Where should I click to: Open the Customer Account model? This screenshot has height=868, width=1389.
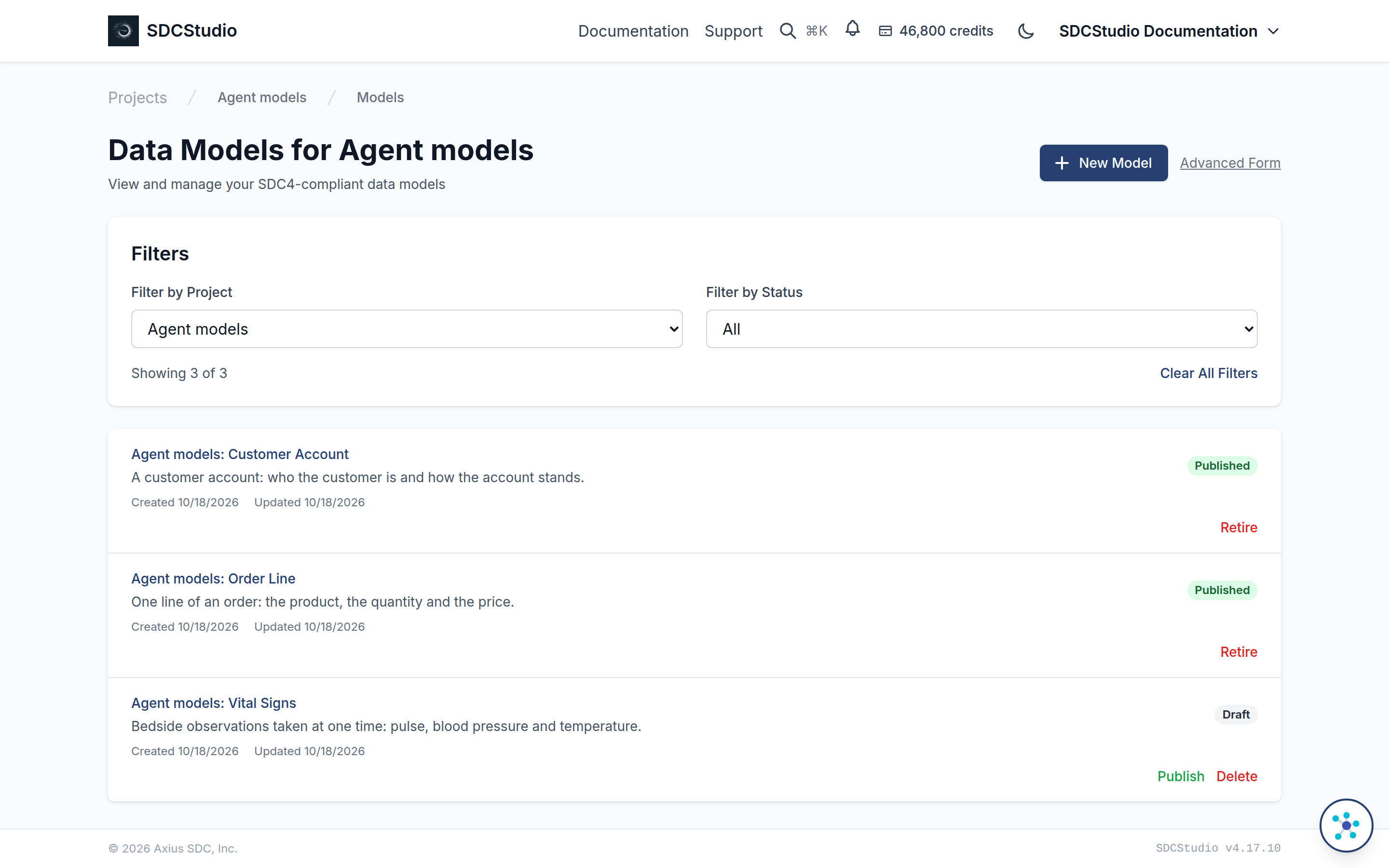[x=240, y=454]
